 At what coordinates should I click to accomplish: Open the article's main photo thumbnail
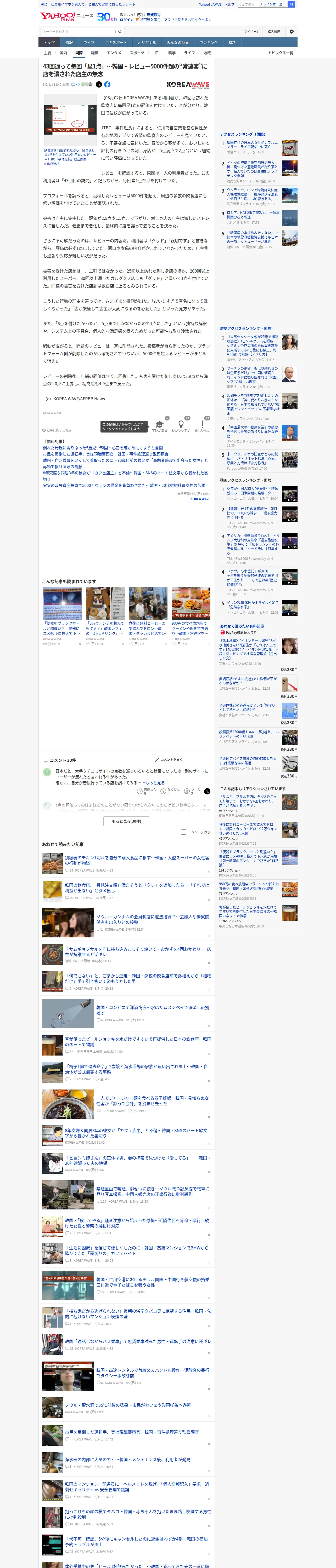[x=70, y=120]
